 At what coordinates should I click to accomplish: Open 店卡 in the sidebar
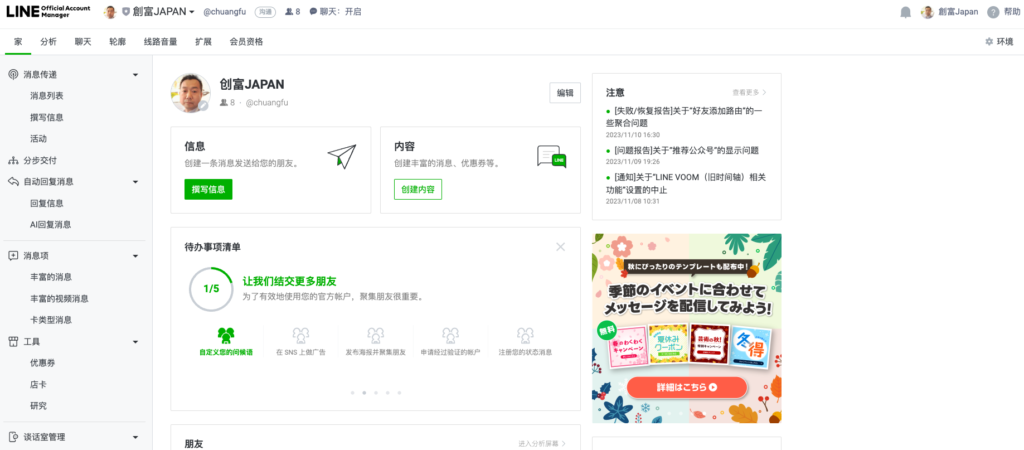[x=39, y=384]
